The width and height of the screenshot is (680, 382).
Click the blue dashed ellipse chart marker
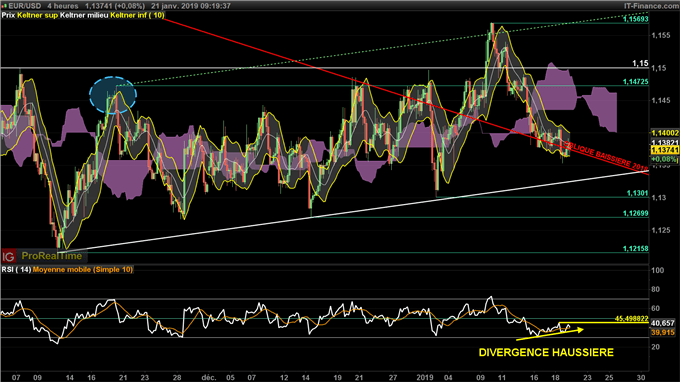[x=113, y=95]
